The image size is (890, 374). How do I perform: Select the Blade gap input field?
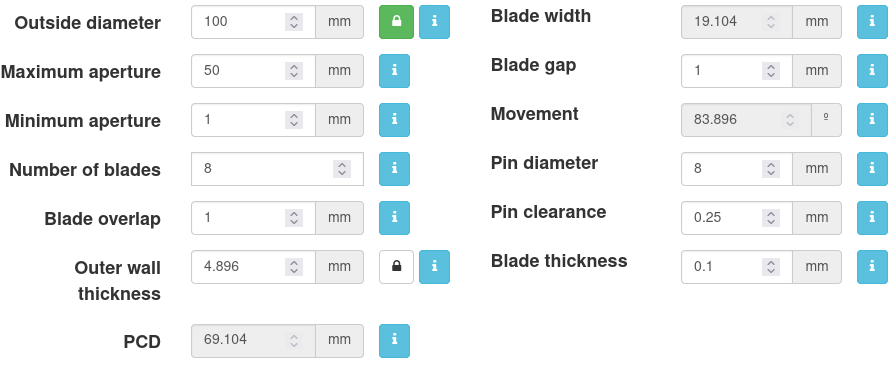coord(737,71)
